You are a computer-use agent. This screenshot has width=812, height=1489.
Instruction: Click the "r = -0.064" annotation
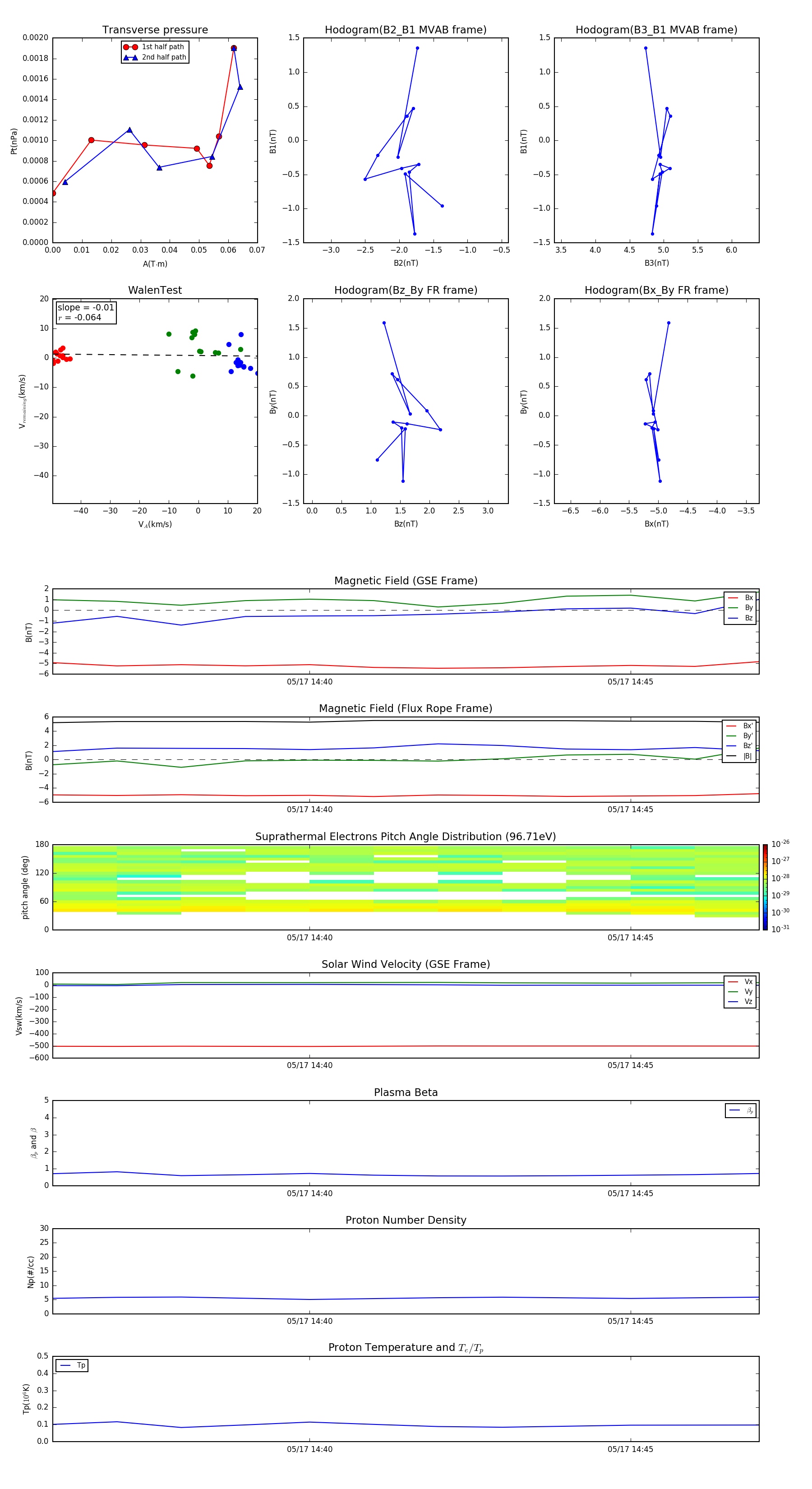[x=80, y=317]
